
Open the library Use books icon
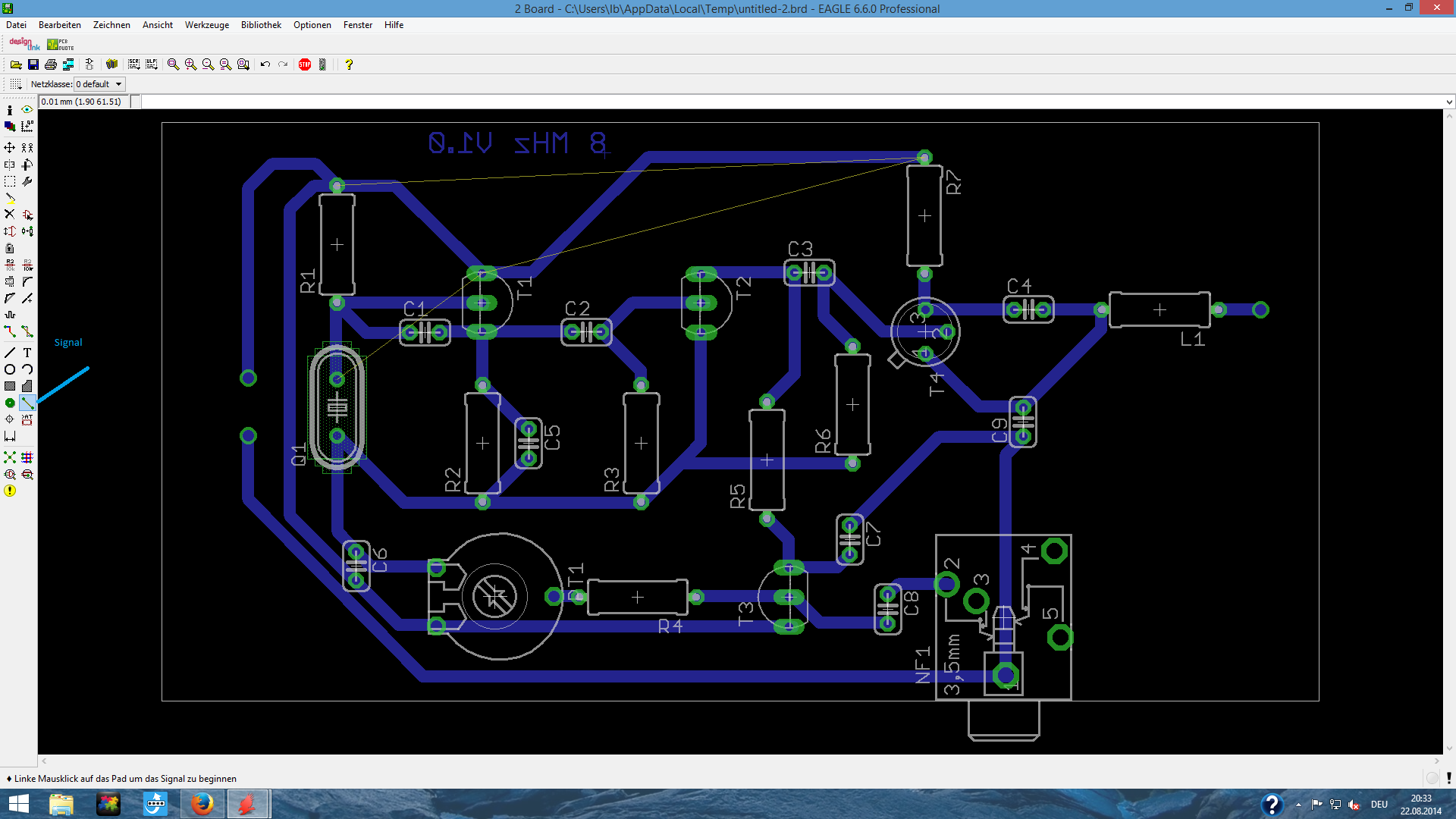[112, 64]
